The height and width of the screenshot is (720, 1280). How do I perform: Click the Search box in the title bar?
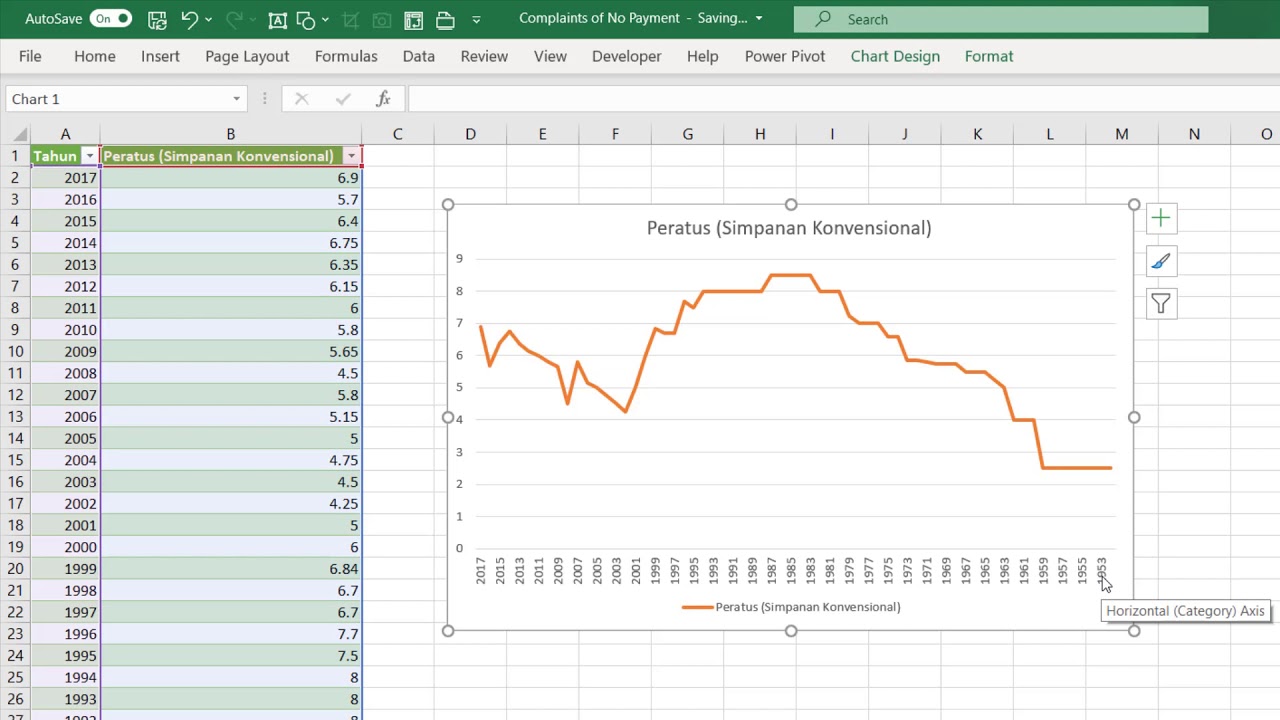1000,19
